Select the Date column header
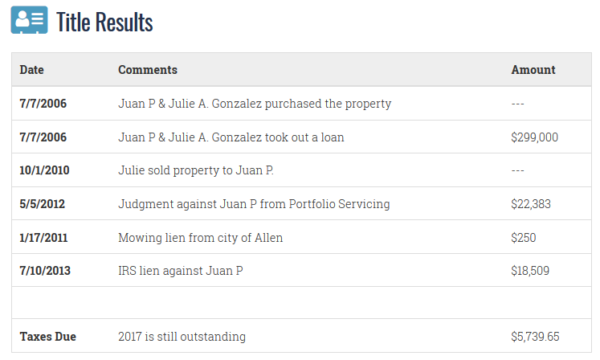The height and width of the screenshot is (360, 600). pyautogui.click(x=32, y=70)
